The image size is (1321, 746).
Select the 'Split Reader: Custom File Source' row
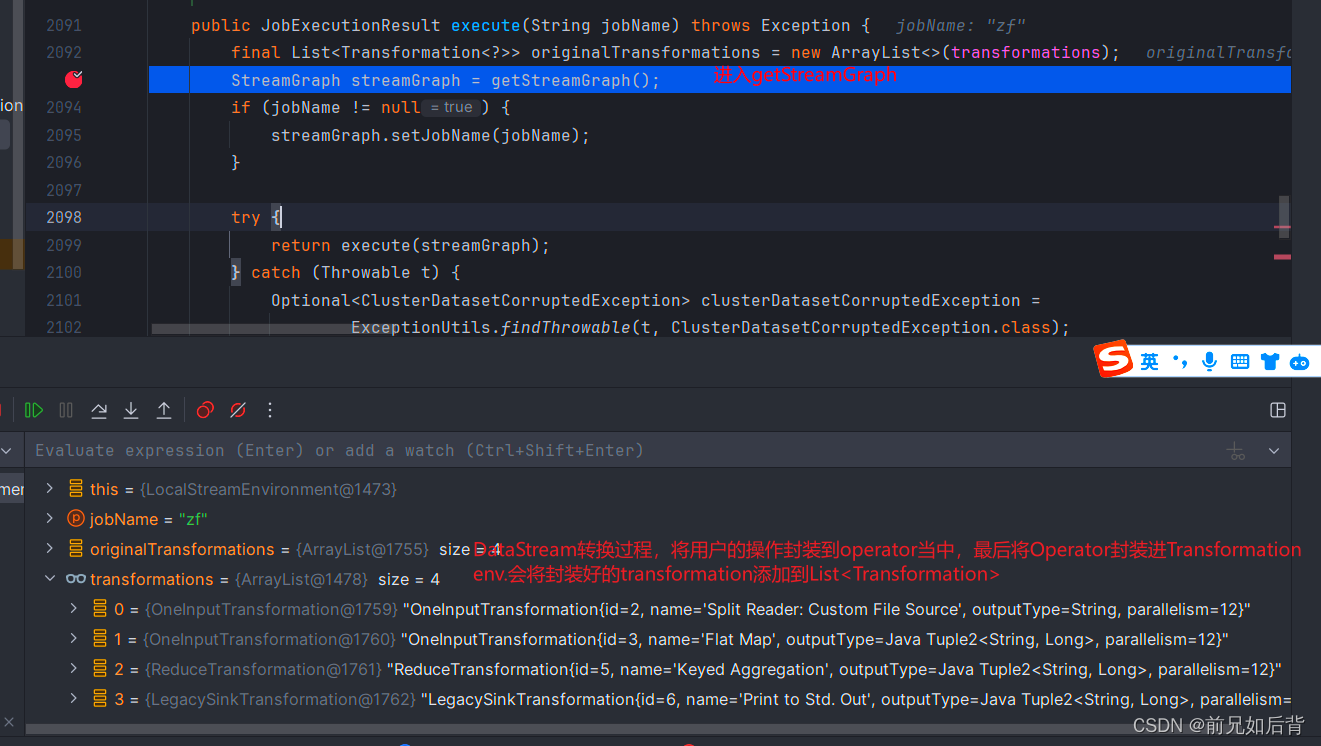click(x=658, y=609)
